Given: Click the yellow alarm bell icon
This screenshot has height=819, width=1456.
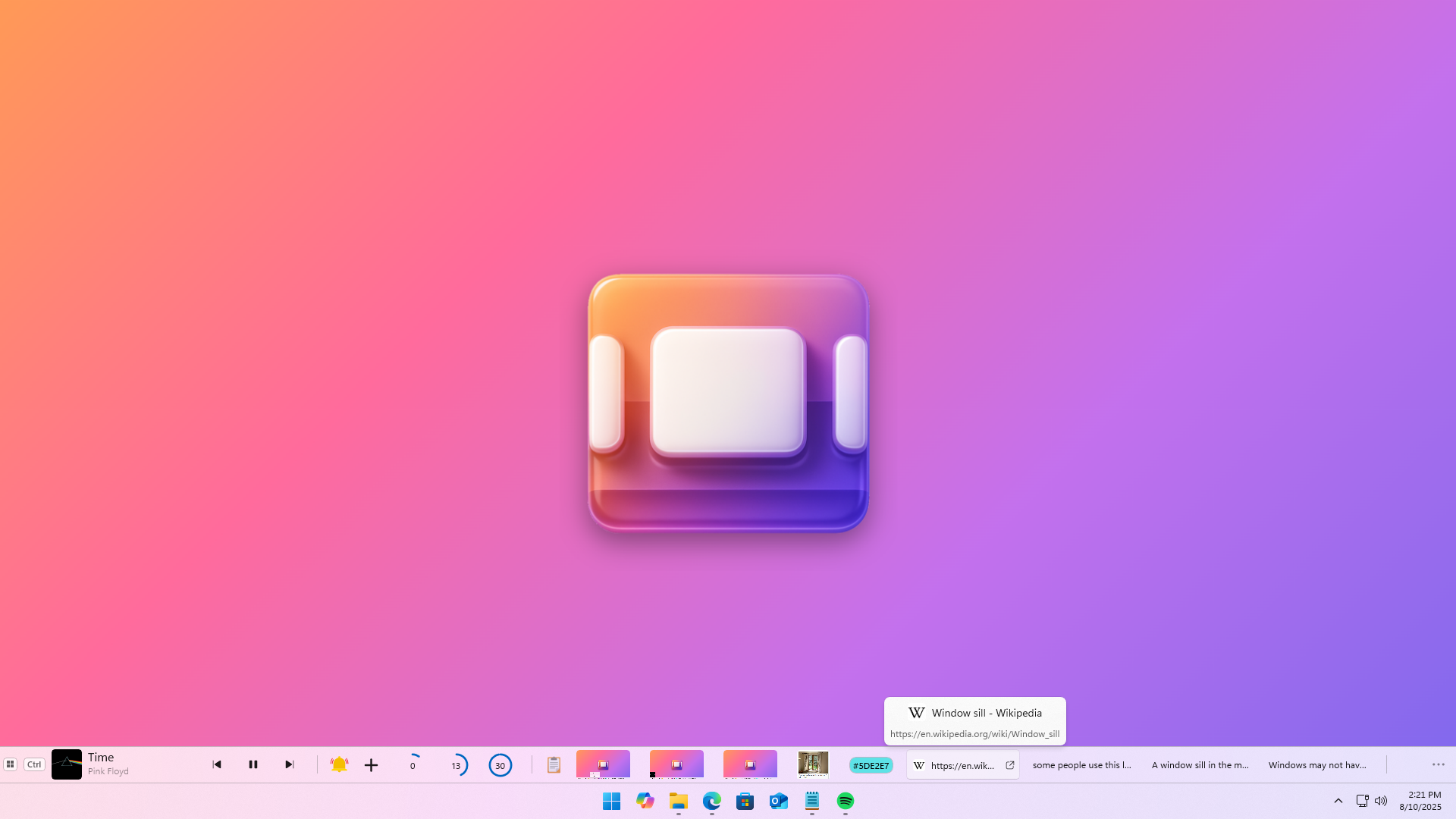Looking at the screenshot, I should [x=339, y=764].
